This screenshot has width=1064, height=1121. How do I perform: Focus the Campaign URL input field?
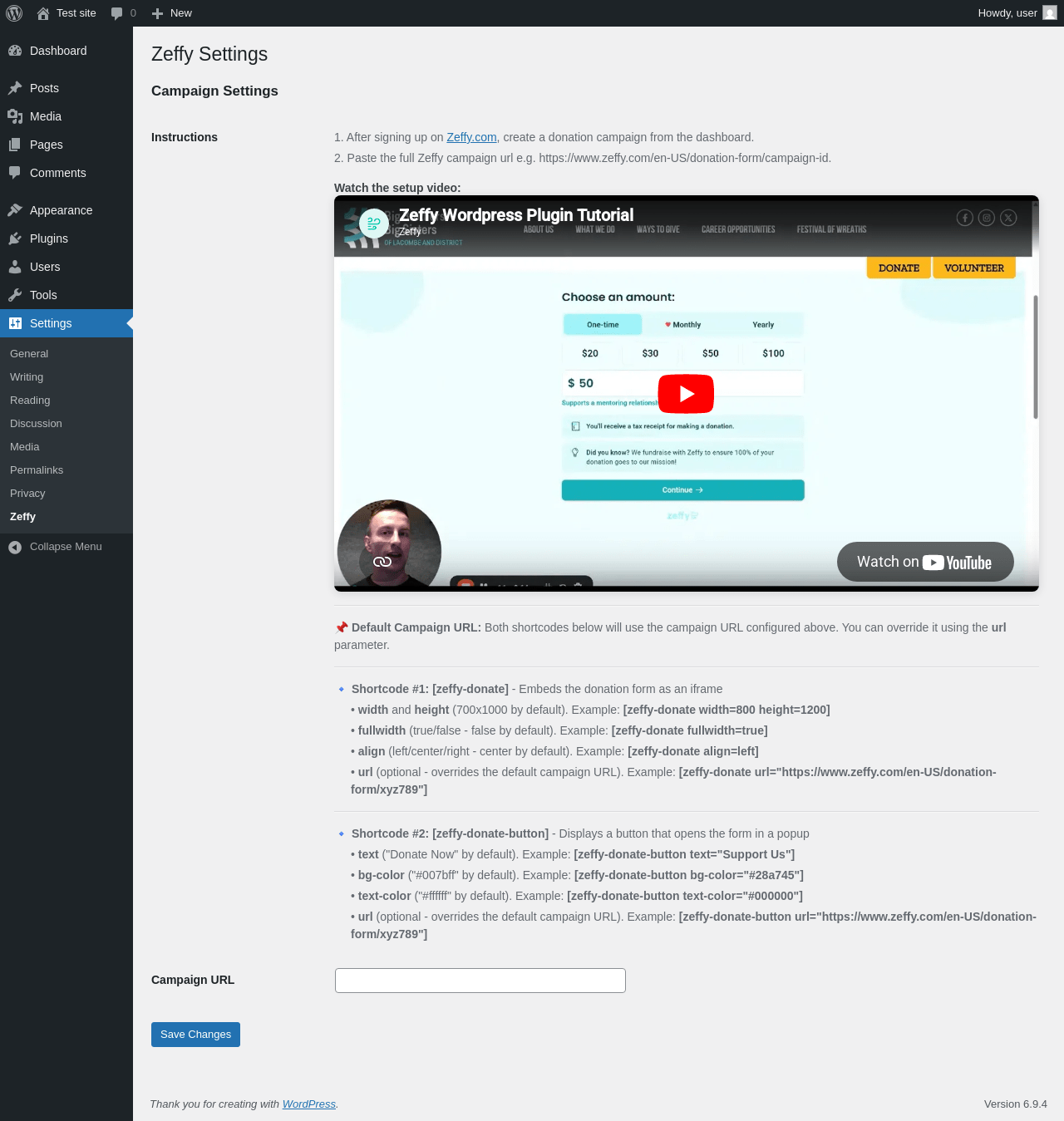click(x=480, y=981)
